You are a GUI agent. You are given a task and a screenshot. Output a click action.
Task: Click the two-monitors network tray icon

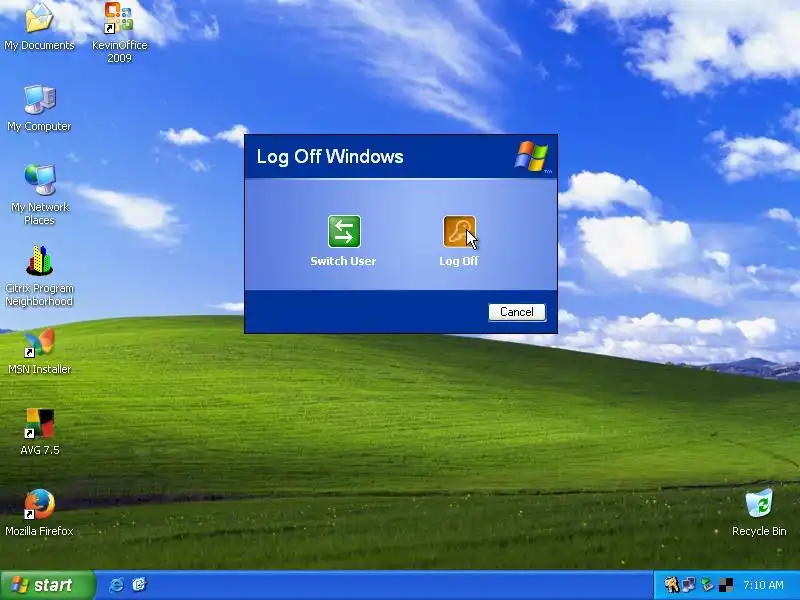(x=689, y=585)
